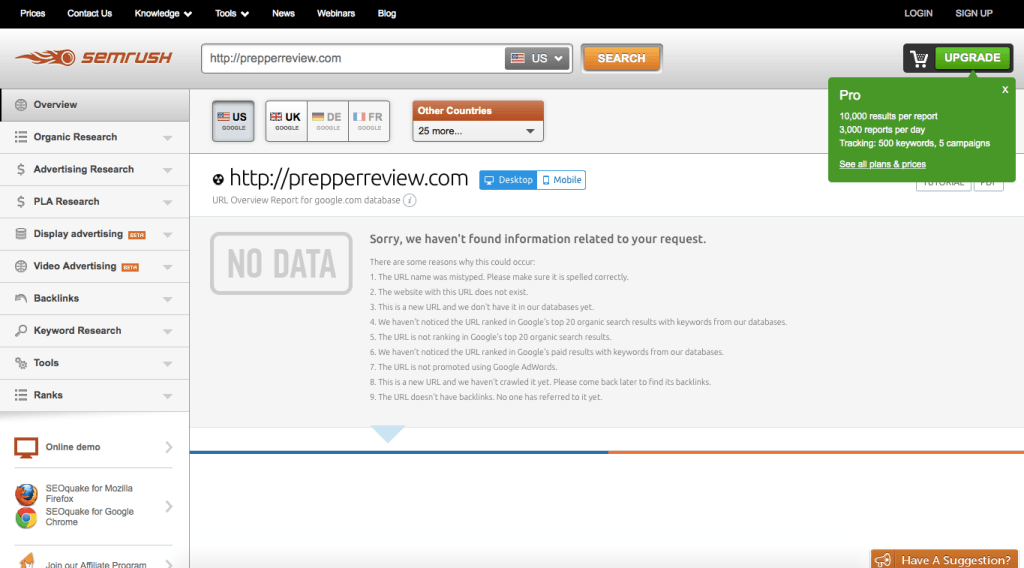This screenshot has width=1024, height=568.
Task: Click the green UPGRADE button
Action: 972,58
